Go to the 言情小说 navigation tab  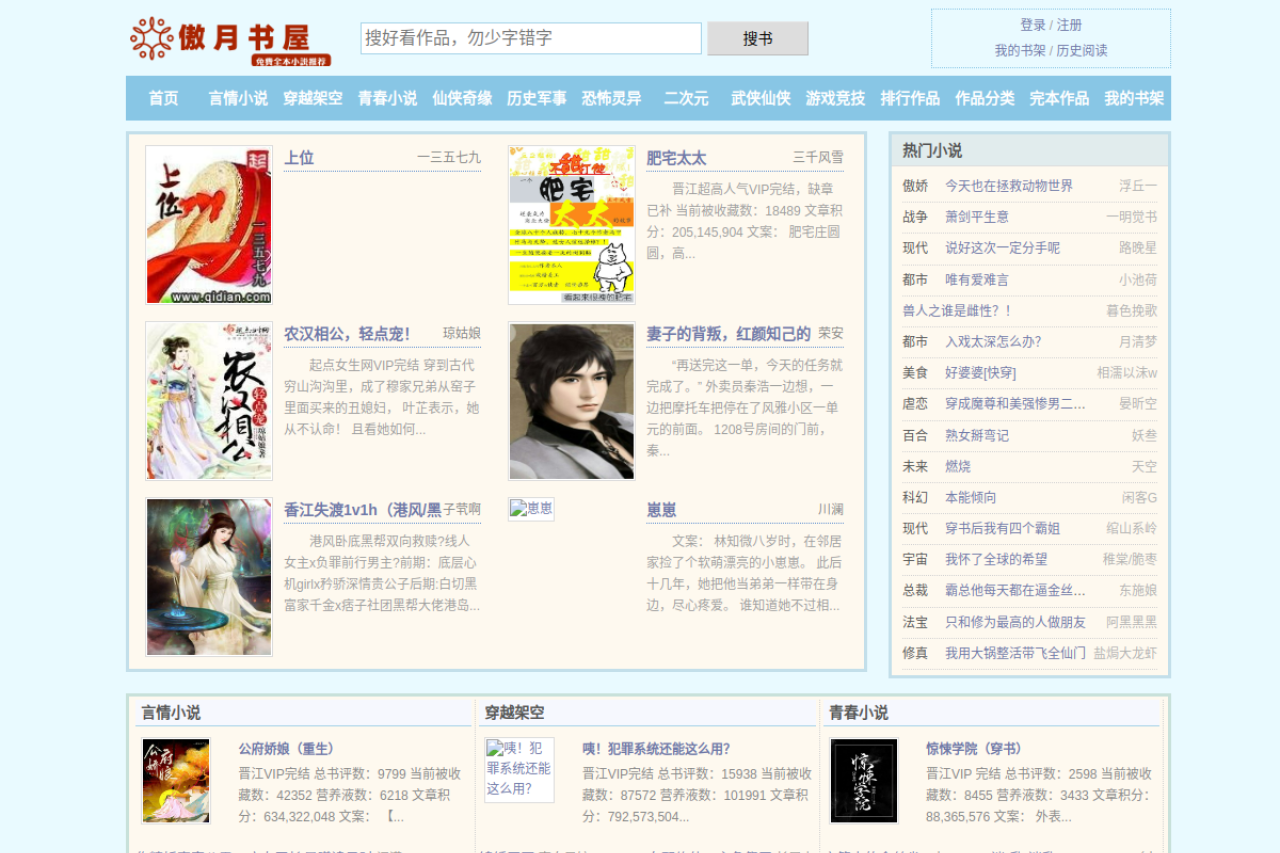[x=238, y=98]
